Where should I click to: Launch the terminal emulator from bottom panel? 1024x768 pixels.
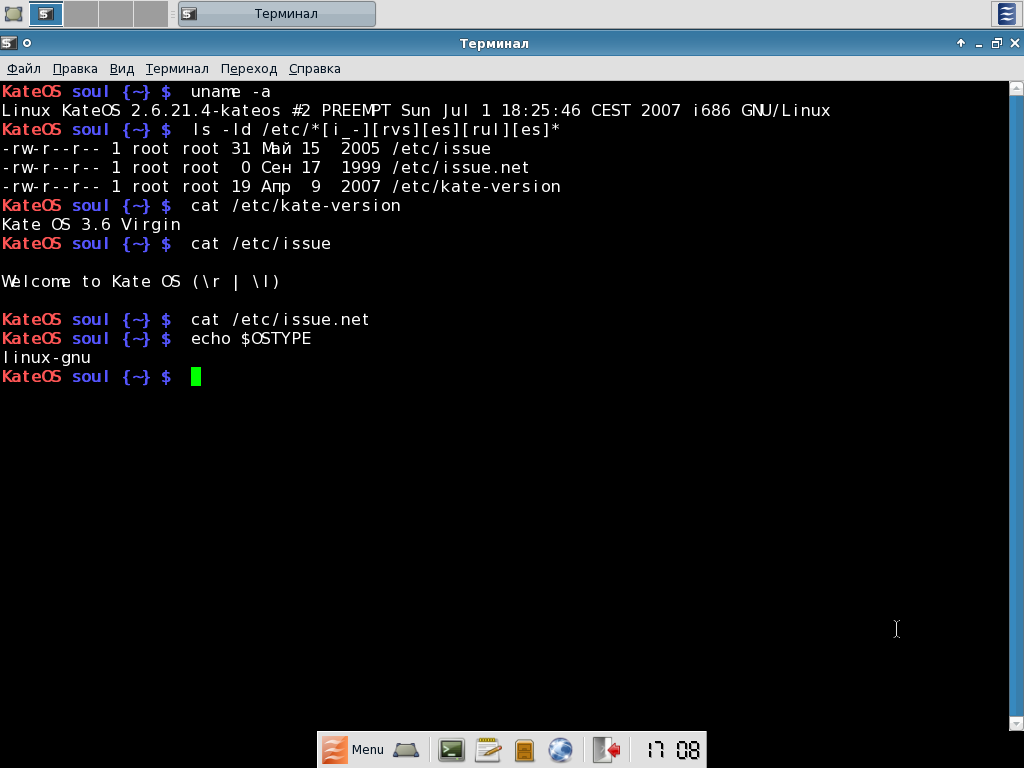451,750
